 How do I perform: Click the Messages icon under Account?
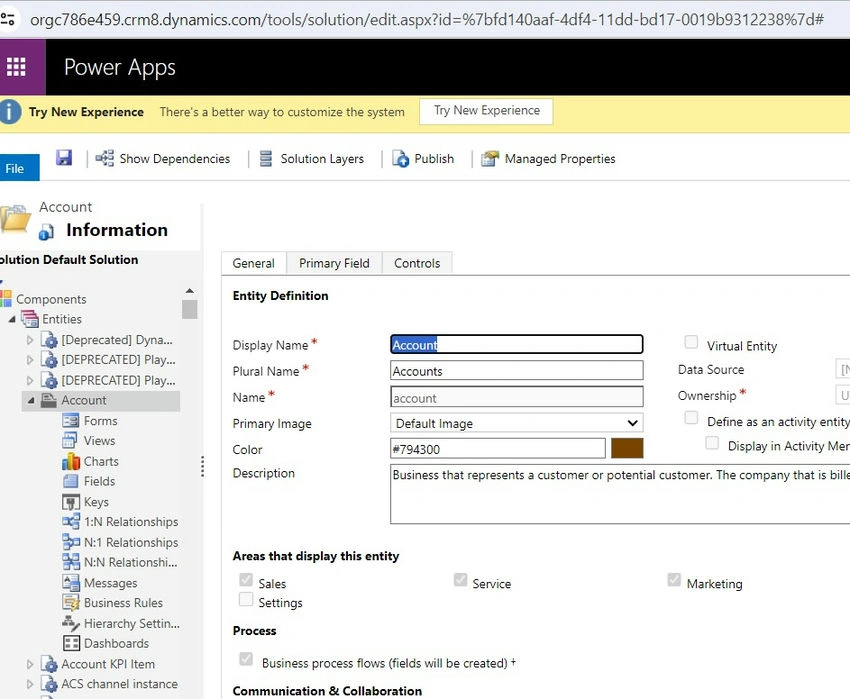[x=70, y=582]
